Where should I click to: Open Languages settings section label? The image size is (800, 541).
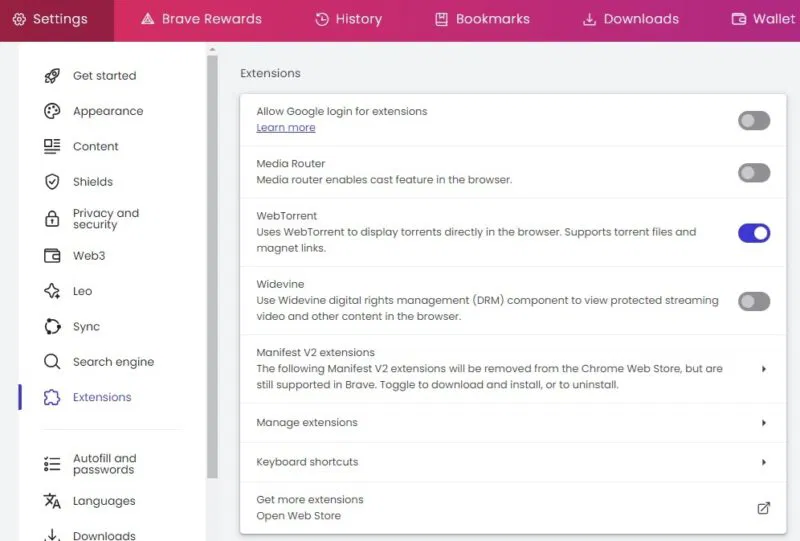tap(104, 501)
